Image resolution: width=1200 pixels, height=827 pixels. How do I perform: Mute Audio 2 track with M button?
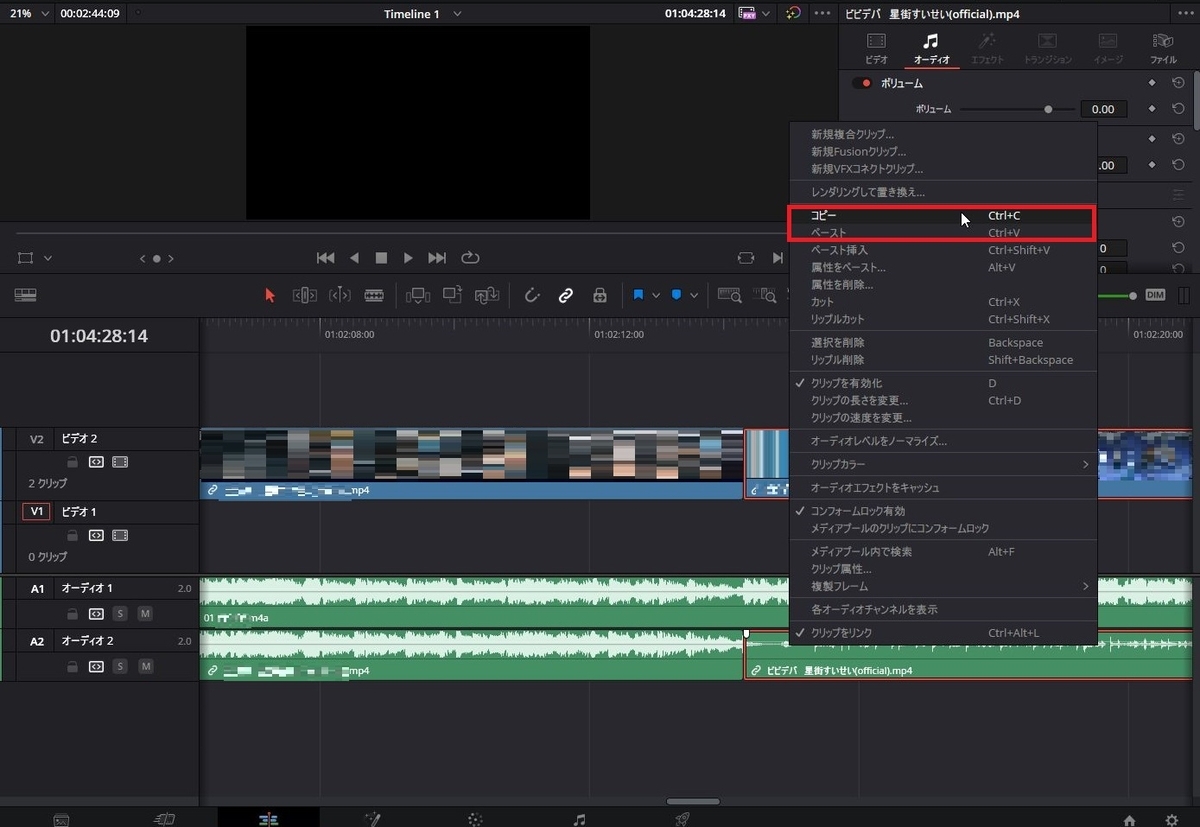click(145, 666)
